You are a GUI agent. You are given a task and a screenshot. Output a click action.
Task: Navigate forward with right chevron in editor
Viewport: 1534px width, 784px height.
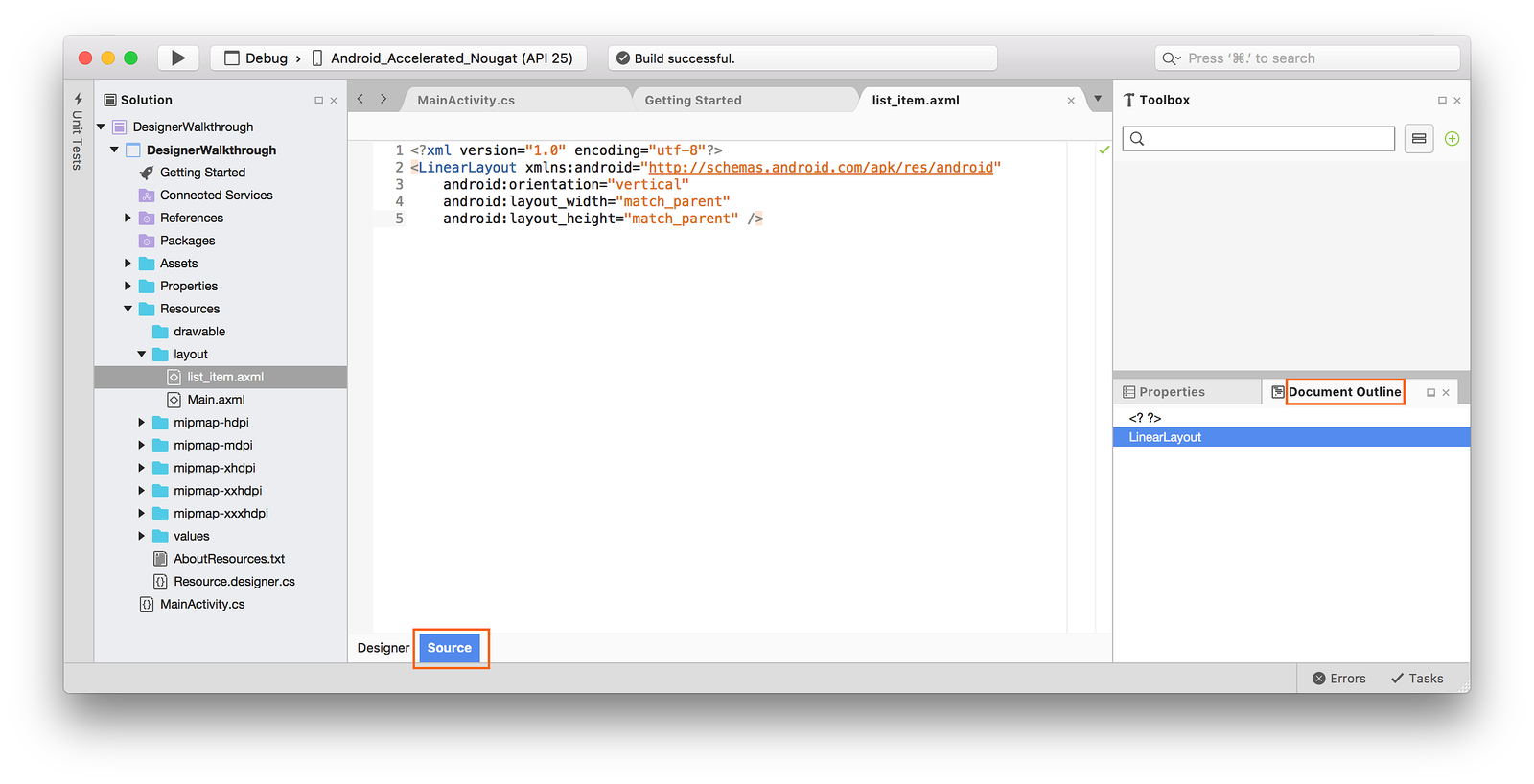383,99
